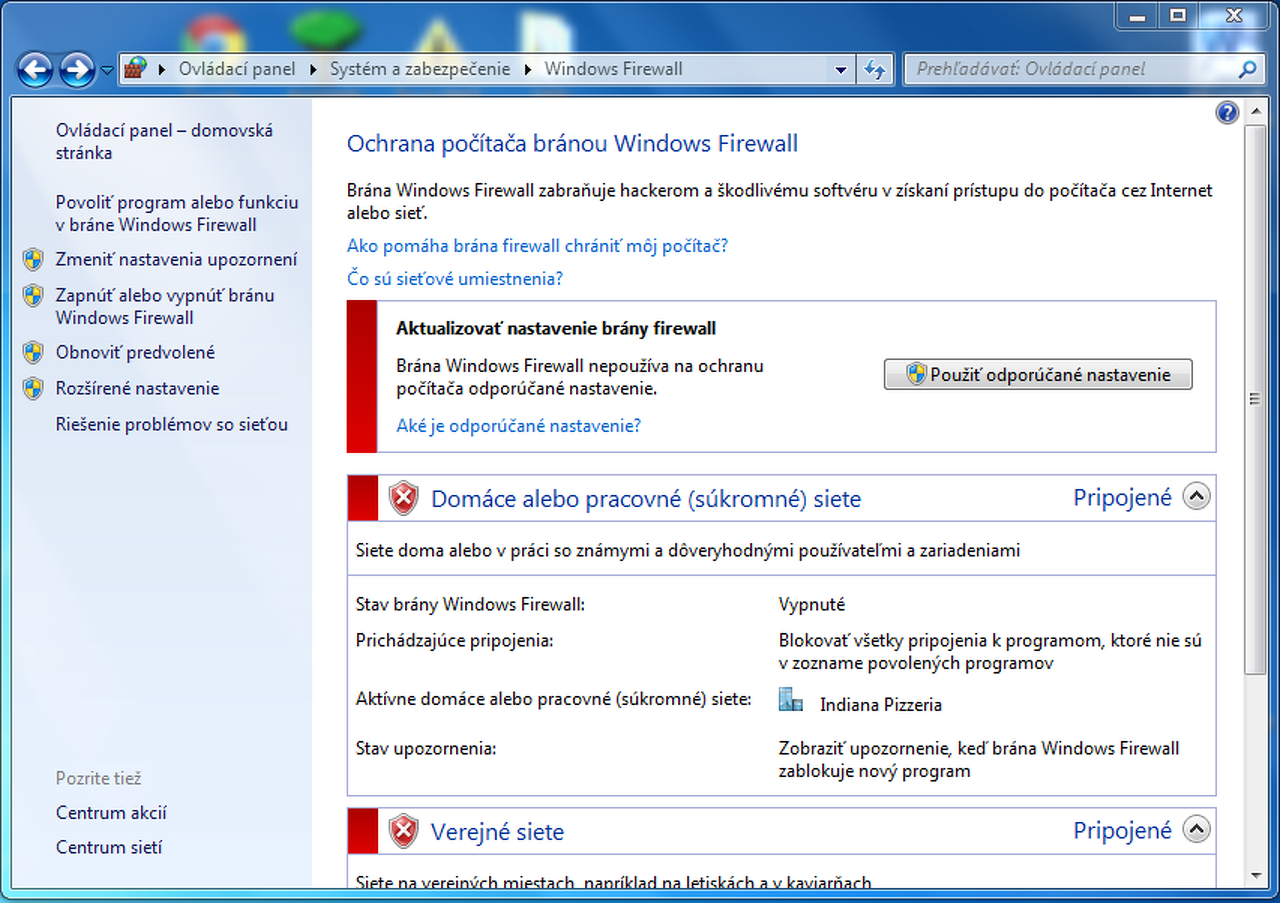
Task: Click the shield icon beside Rozšírené nastavenie
Action: pyautogui.click(x=33, y=388)
